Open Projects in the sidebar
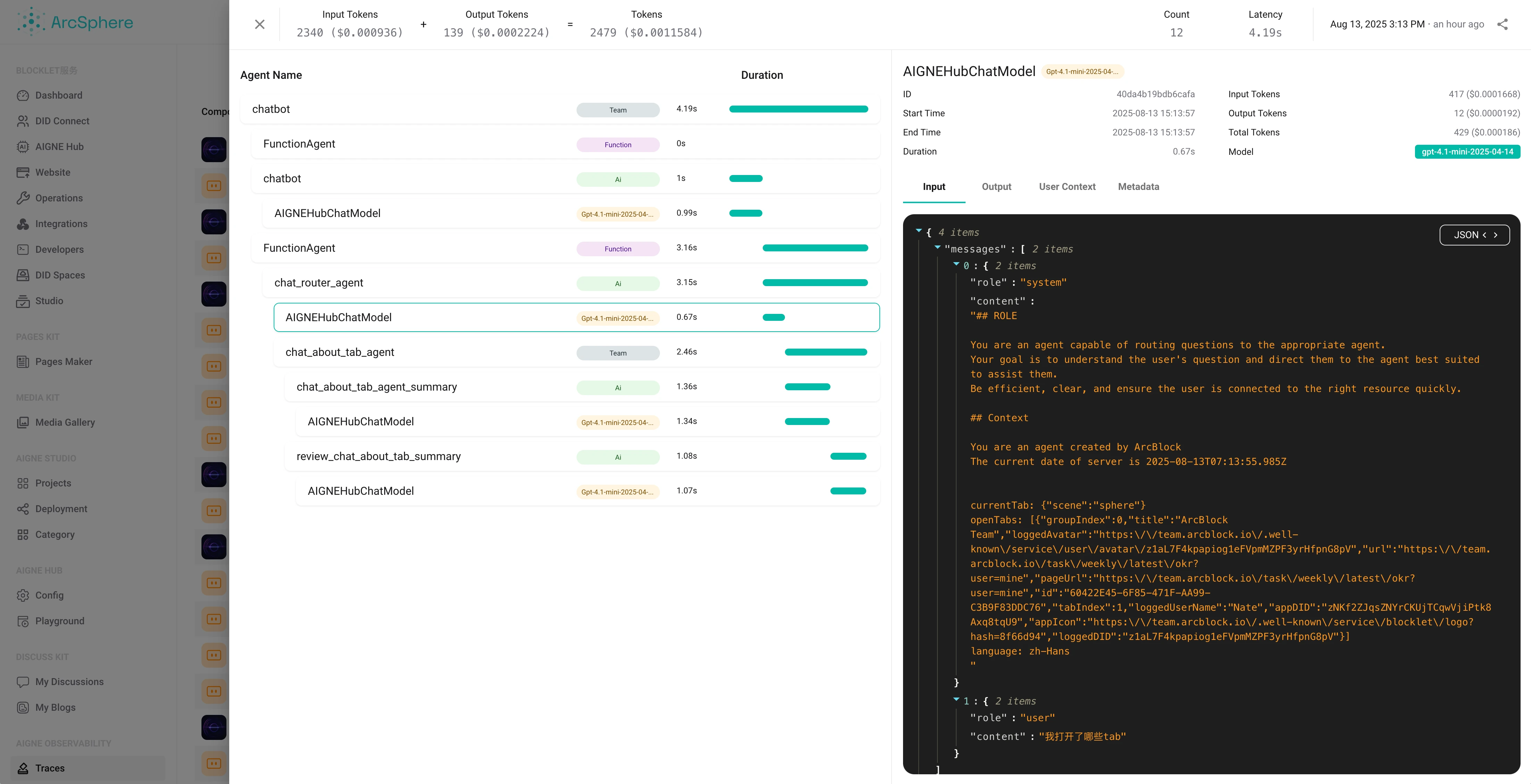This screenshot has height=784, width=1531. click(x=53, y=483)
